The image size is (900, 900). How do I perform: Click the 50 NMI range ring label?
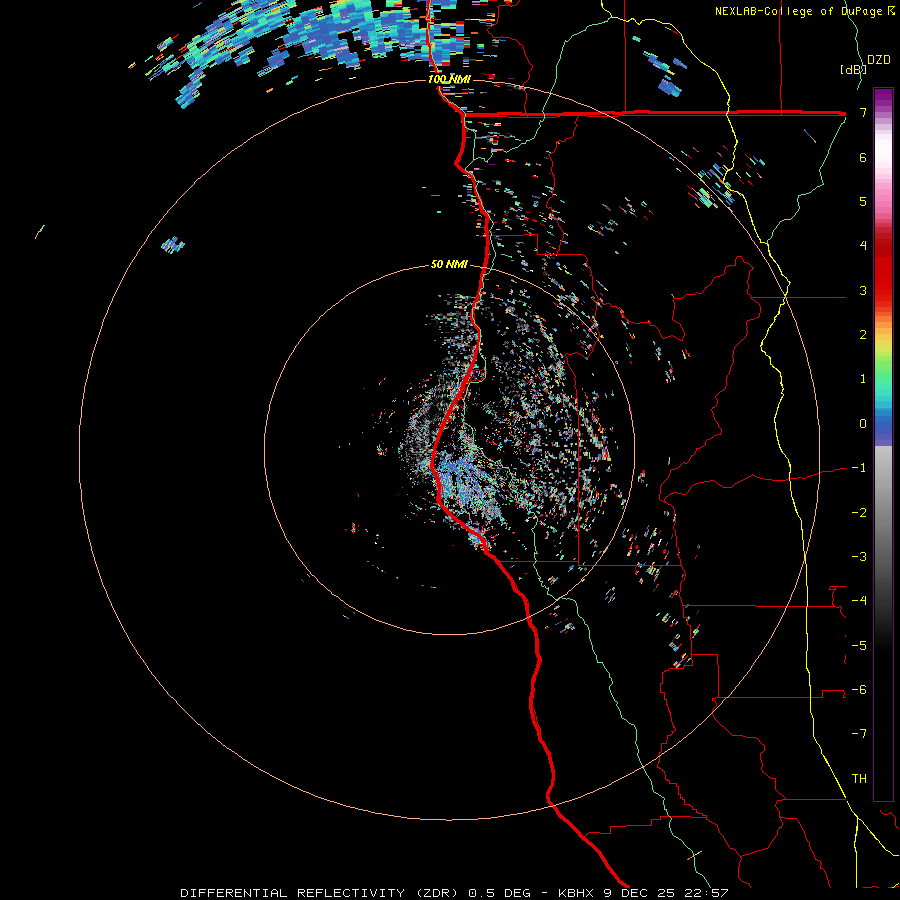[449, 264]
